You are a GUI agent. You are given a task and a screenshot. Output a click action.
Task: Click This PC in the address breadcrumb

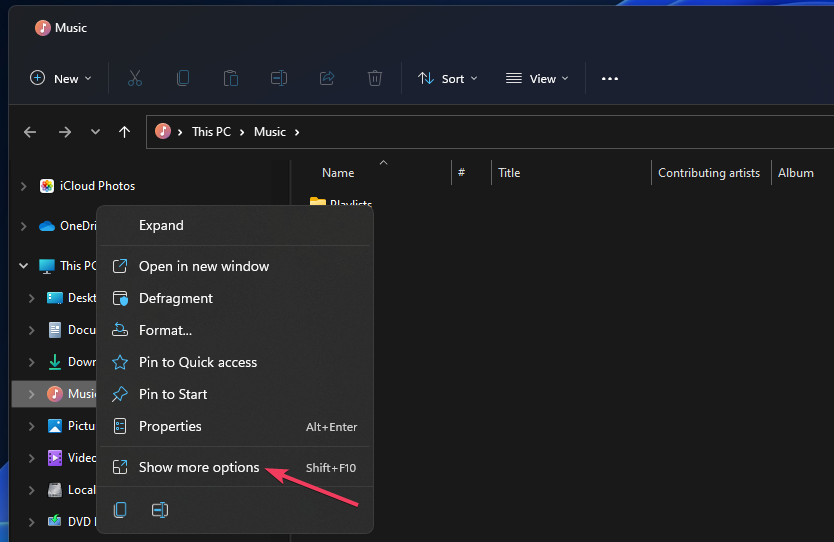click(x=211, y=131)
